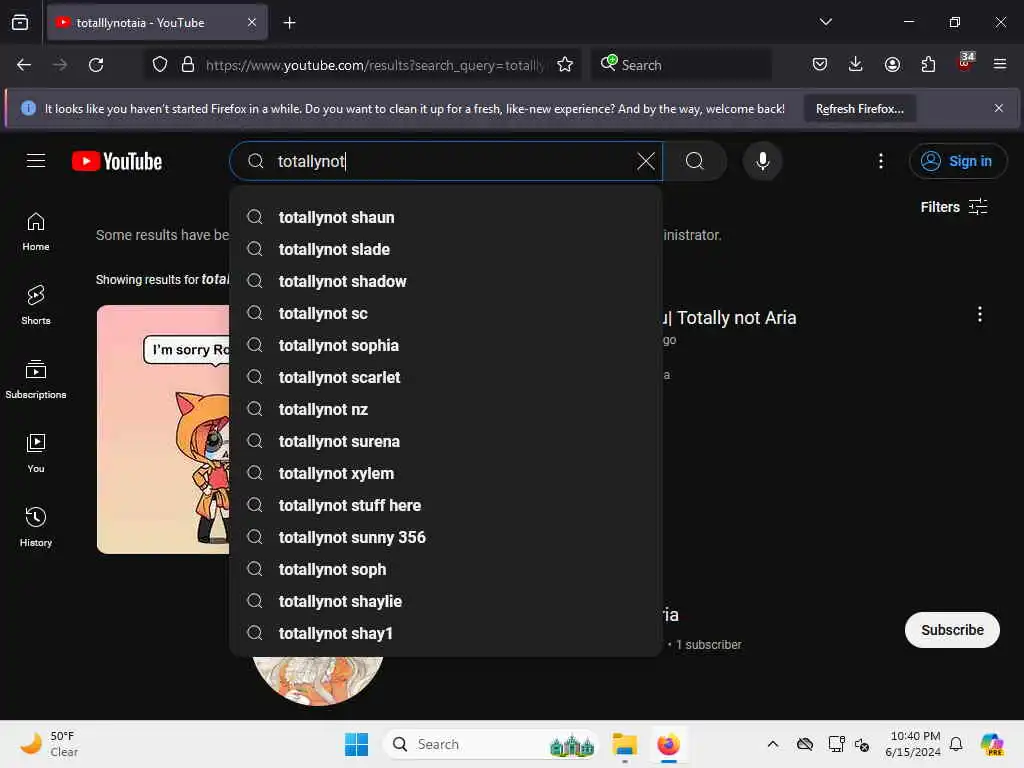
Task: Expand the list all tabs dropdown
Action: 825,22
